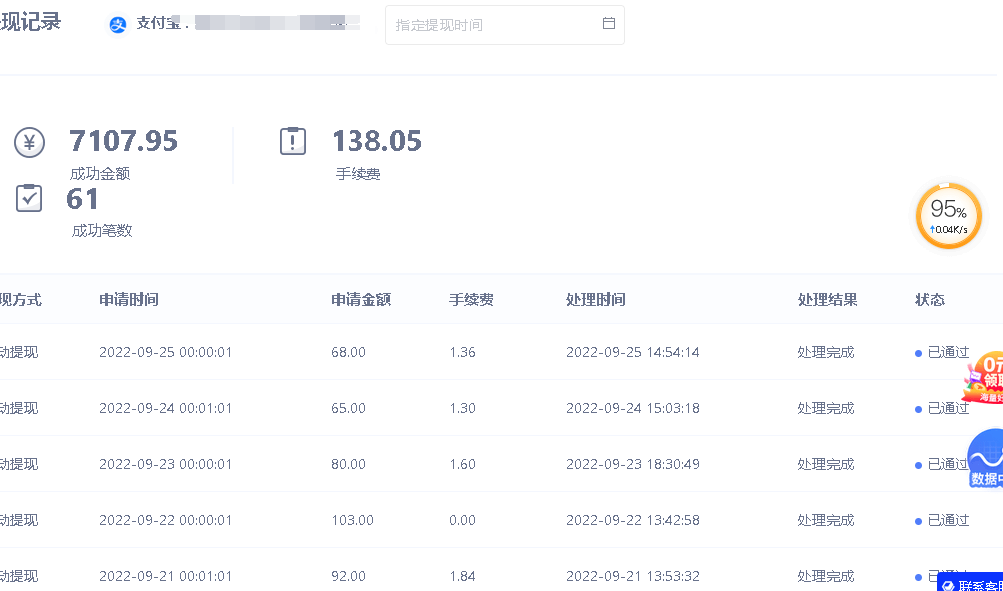Click the 处理结果 column header
Screen dimensions: 1003x591
pyautogui.click(x=827, y=299)
